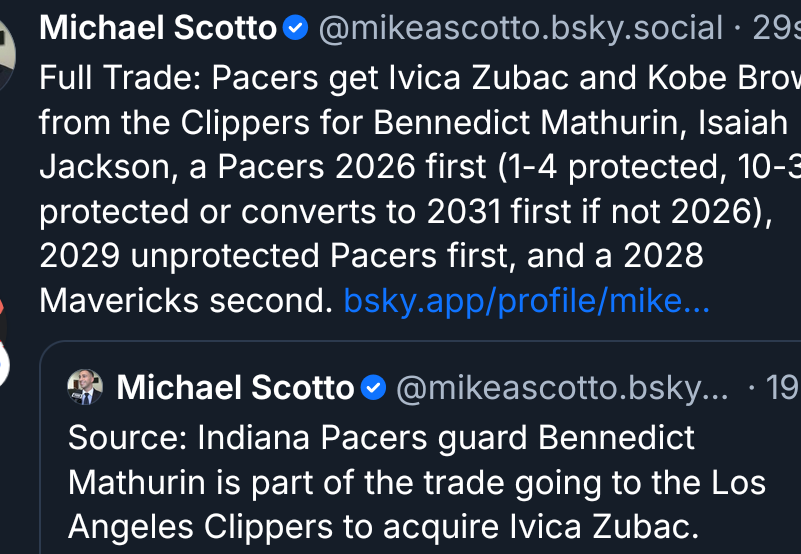Screen dimensions: 801x554
Task: Open the small avatar in the quoted post
Action: 85,387
